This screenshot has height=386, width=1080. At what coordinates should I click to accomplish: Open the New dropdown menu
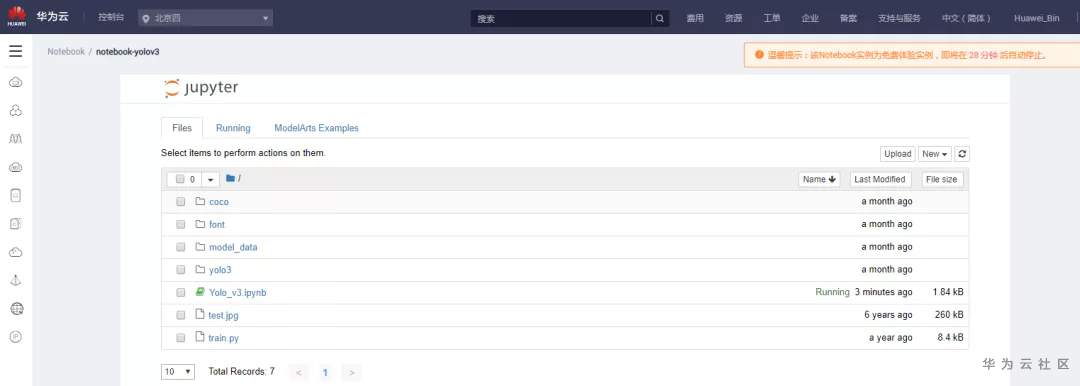coord(935,154)
